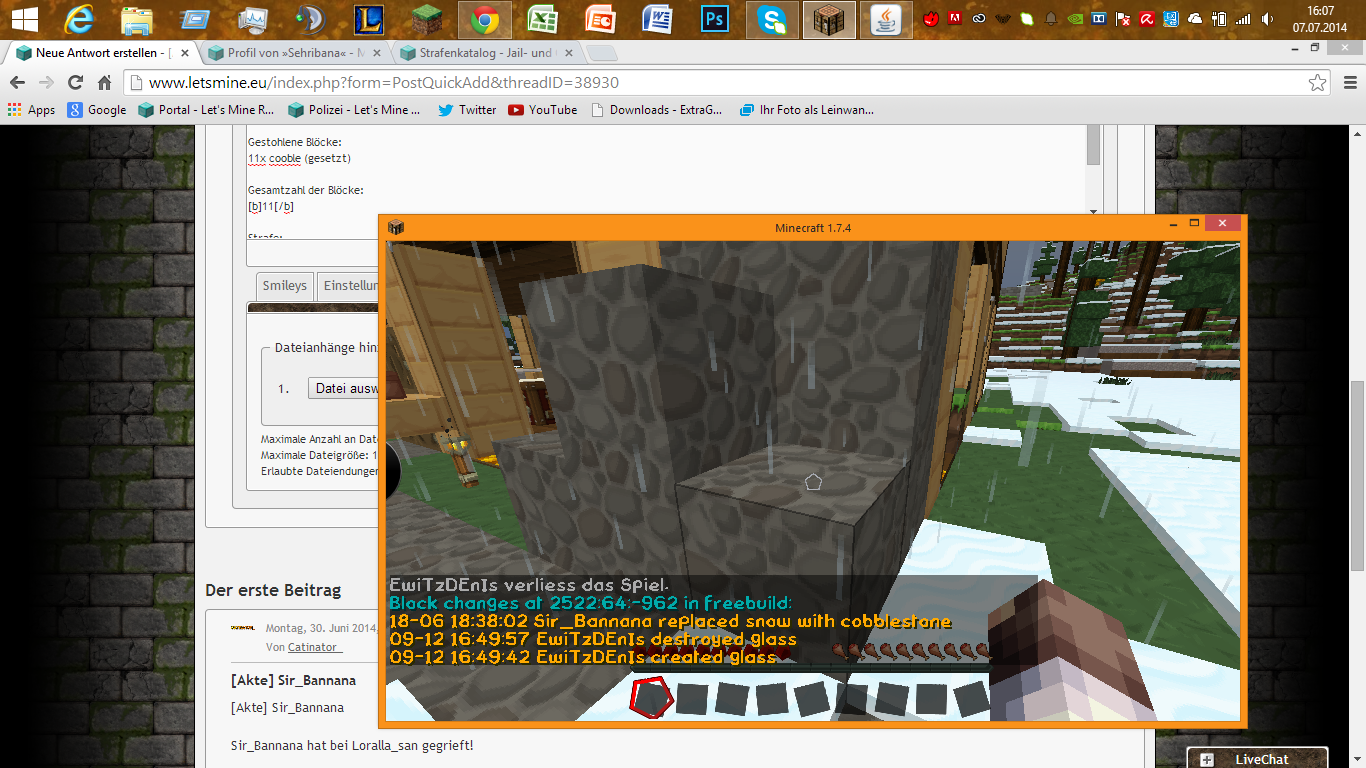Viewport: 1366px width, 768px height.
Task: Bookmark this page with the star icon
Action: coord(1318,83)
